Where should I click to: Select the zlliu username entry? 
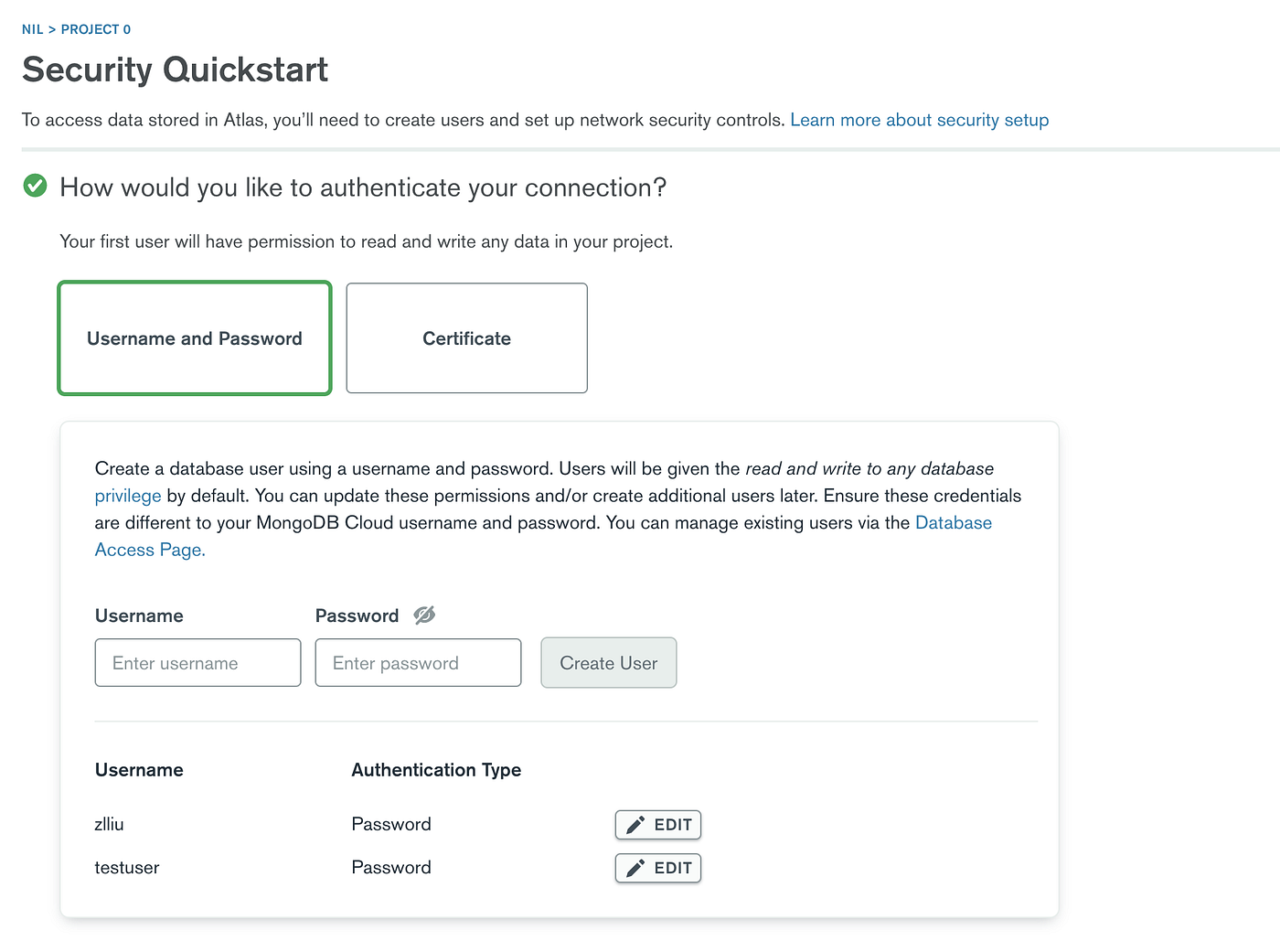[x=110, y=824]
